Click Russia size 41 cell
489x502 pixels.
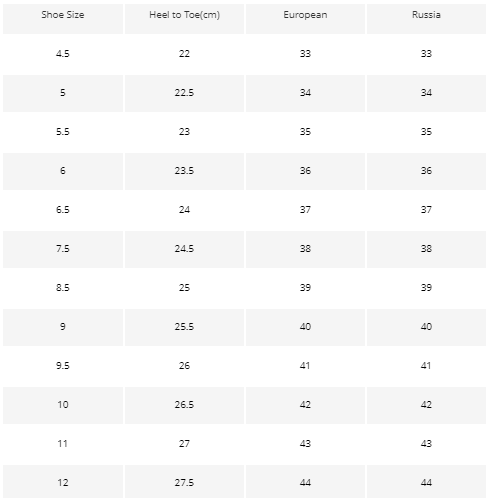(426, 366)
